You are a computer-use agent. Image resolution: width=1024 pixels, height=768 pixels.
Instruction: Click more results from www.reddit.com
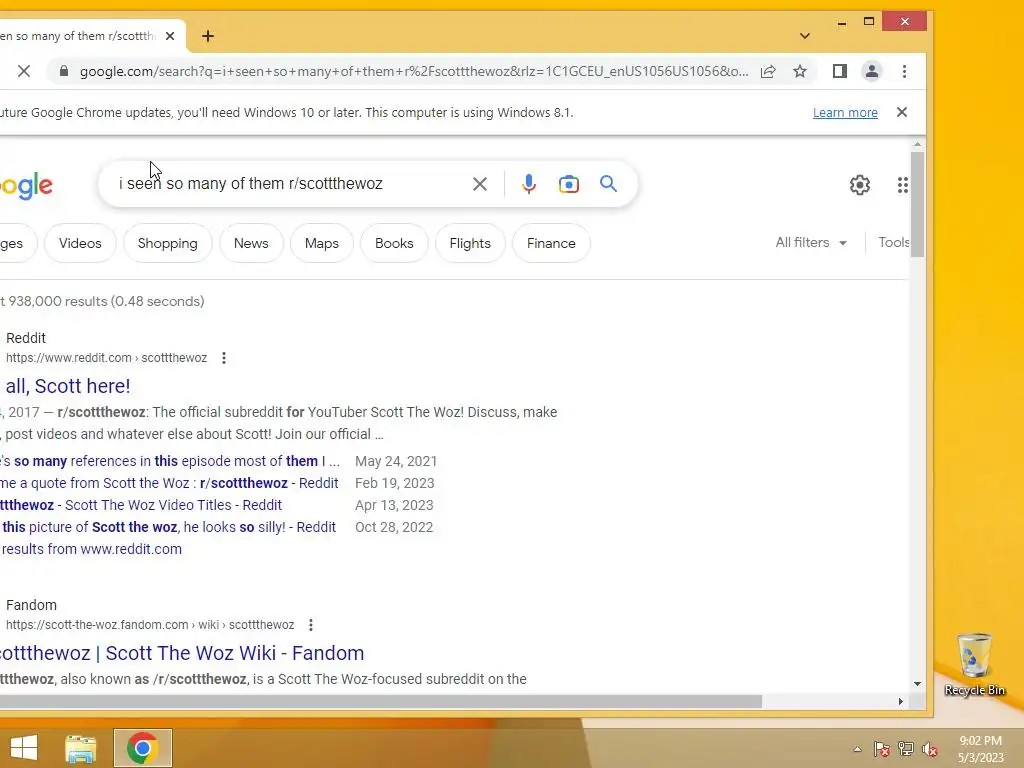click(91, 549)
